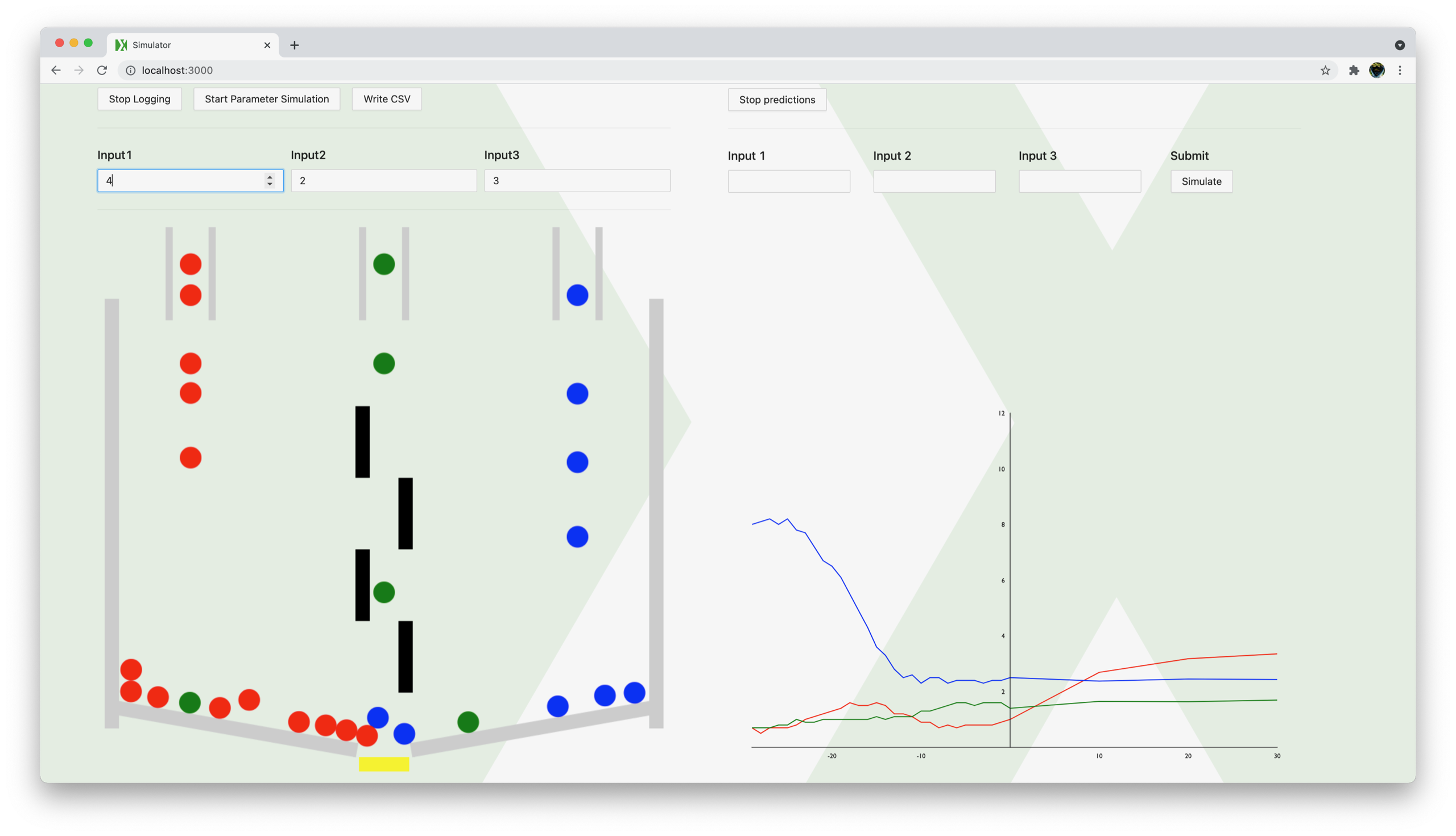Image resolution: width=1456 pixels, height=836 pixels.
Task: Click the x-axis label 30 on chart
Action: (x=1276, y=756)
